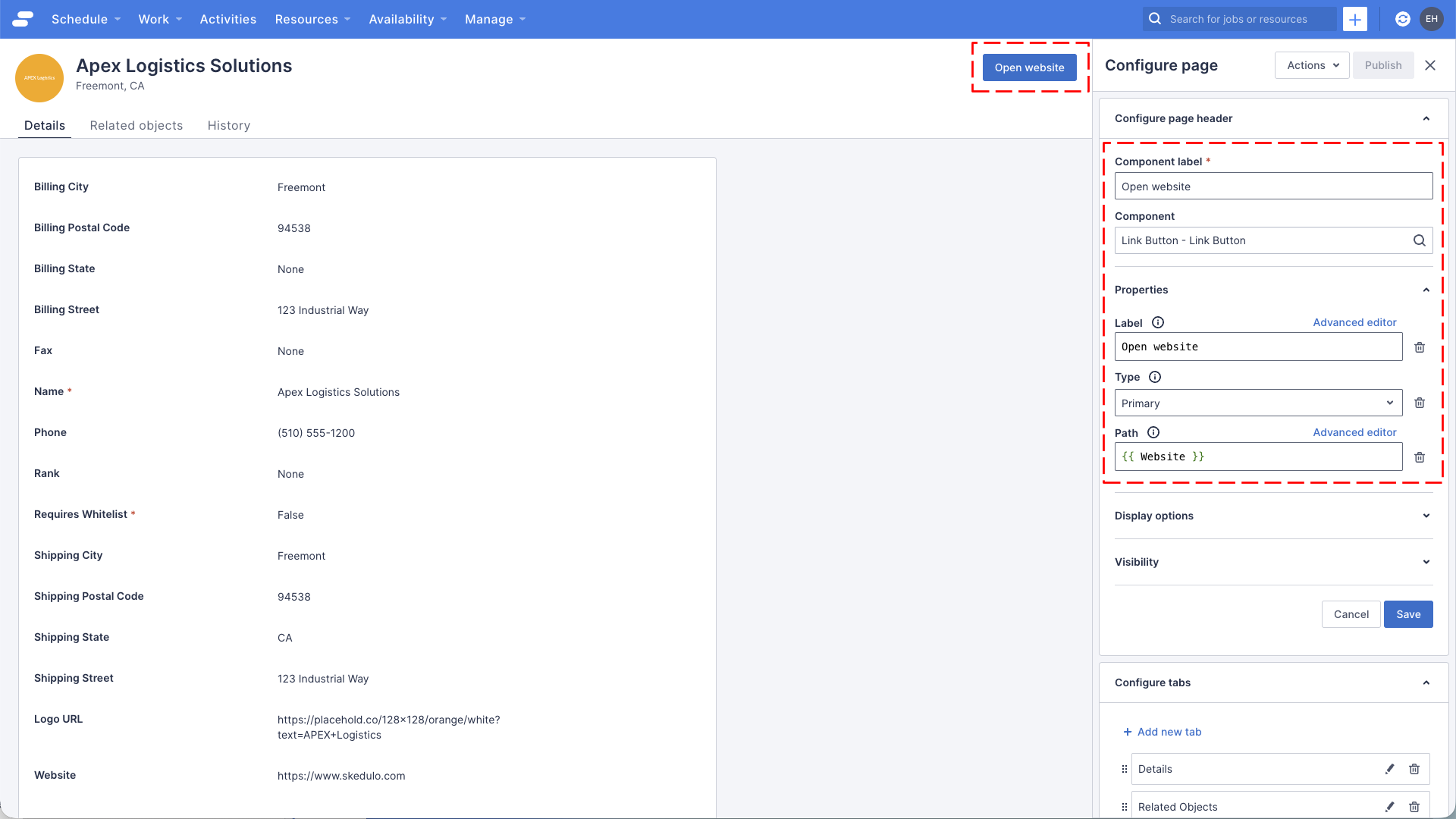Save the configure page changes
This screenshot has height=819, width=1456.
pos(1407,614)
